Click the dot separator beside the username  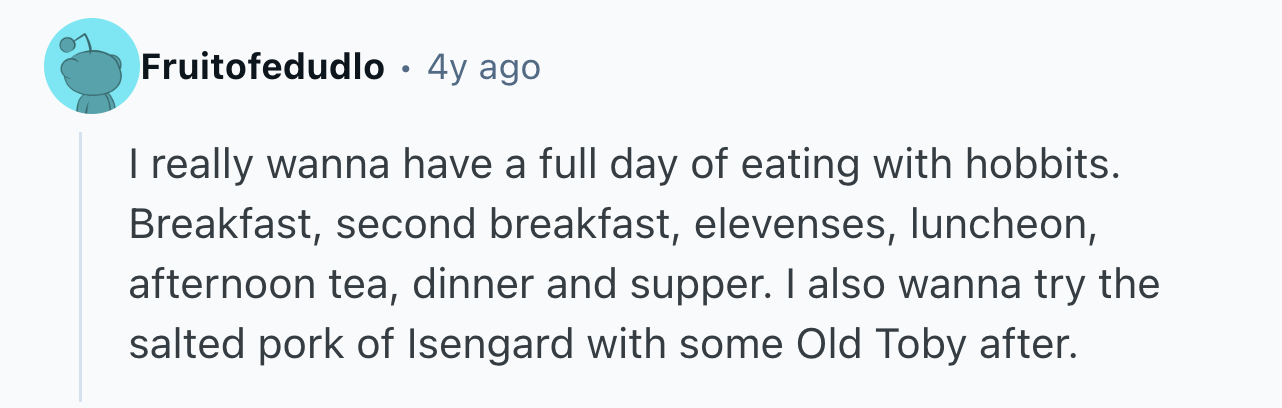tap(406, 70)
